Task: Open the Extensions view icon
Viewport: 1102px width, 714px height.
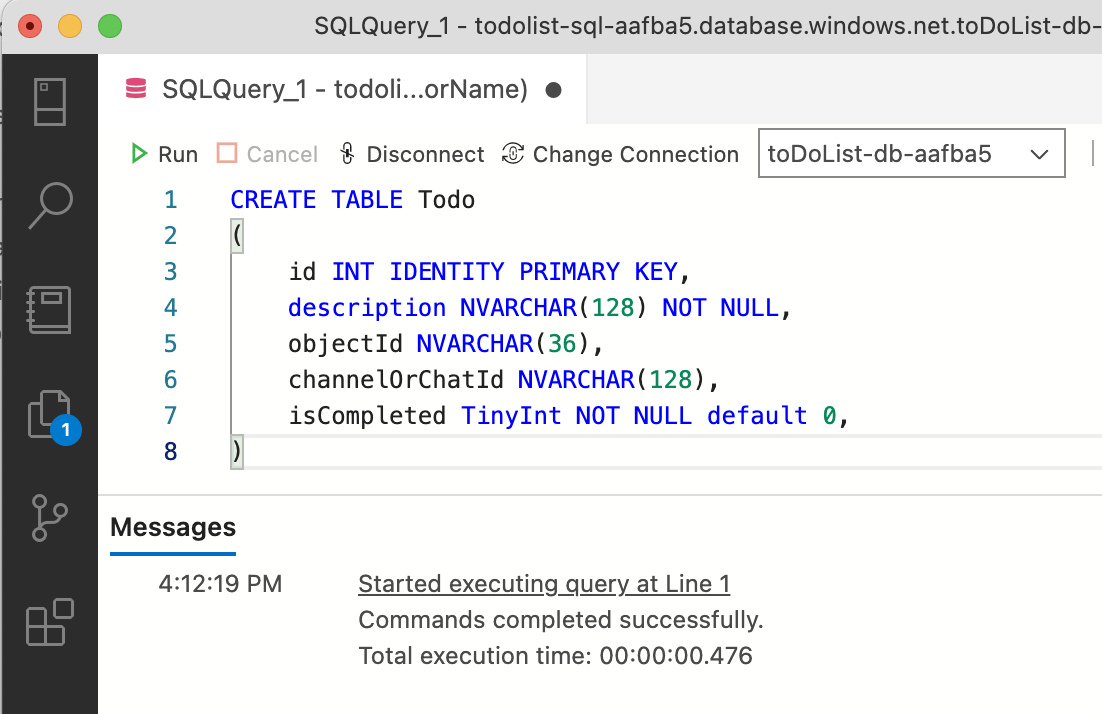Action: pos(49,622)
